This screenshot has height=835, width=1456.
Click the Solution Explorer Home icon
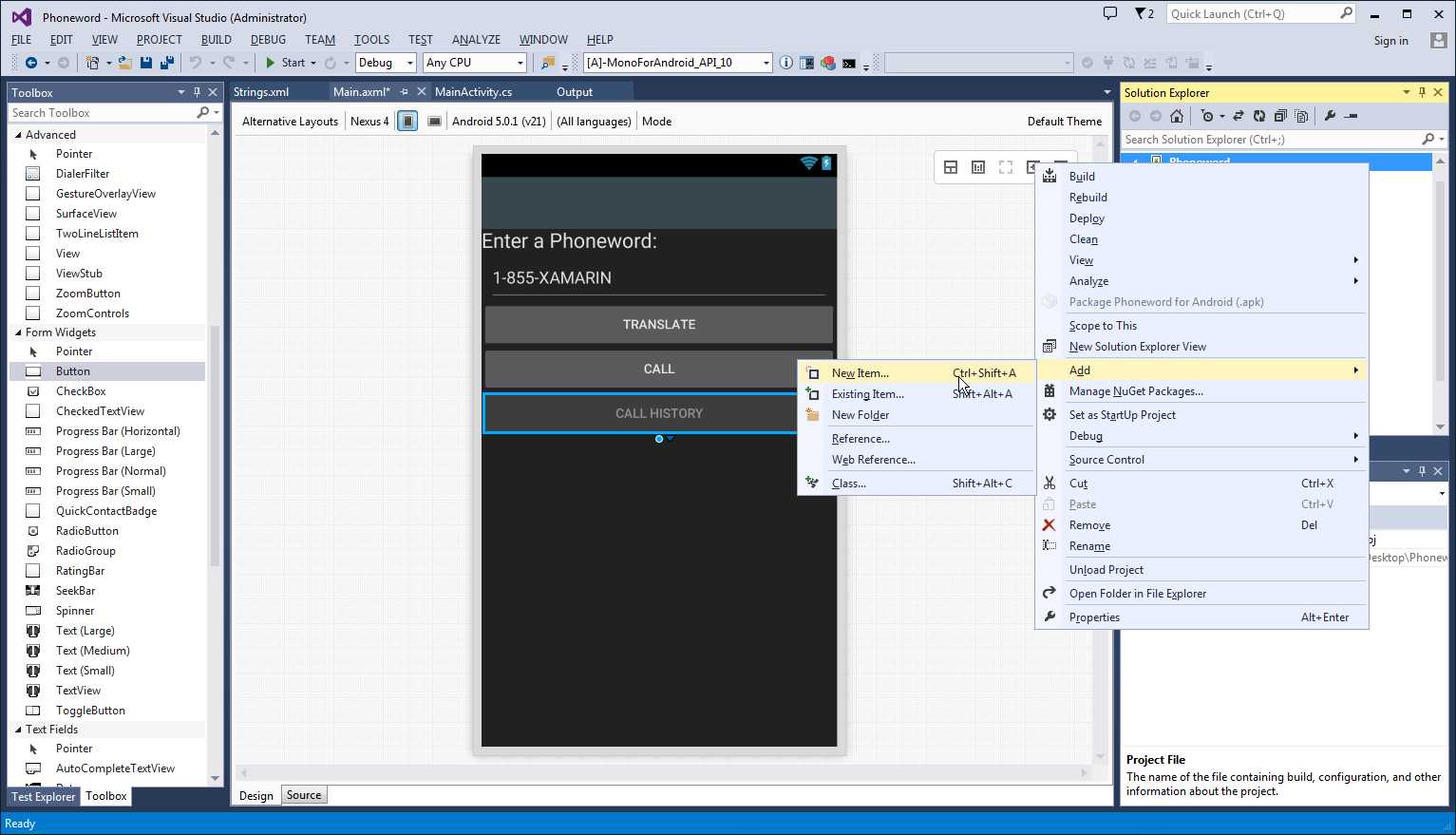[1177, 116]
